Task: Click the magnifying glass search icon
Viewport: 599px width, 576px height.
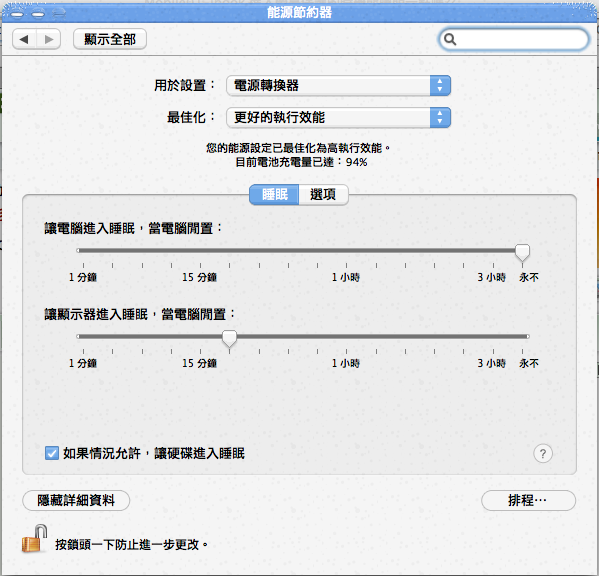Action: (x=450, y=39)
